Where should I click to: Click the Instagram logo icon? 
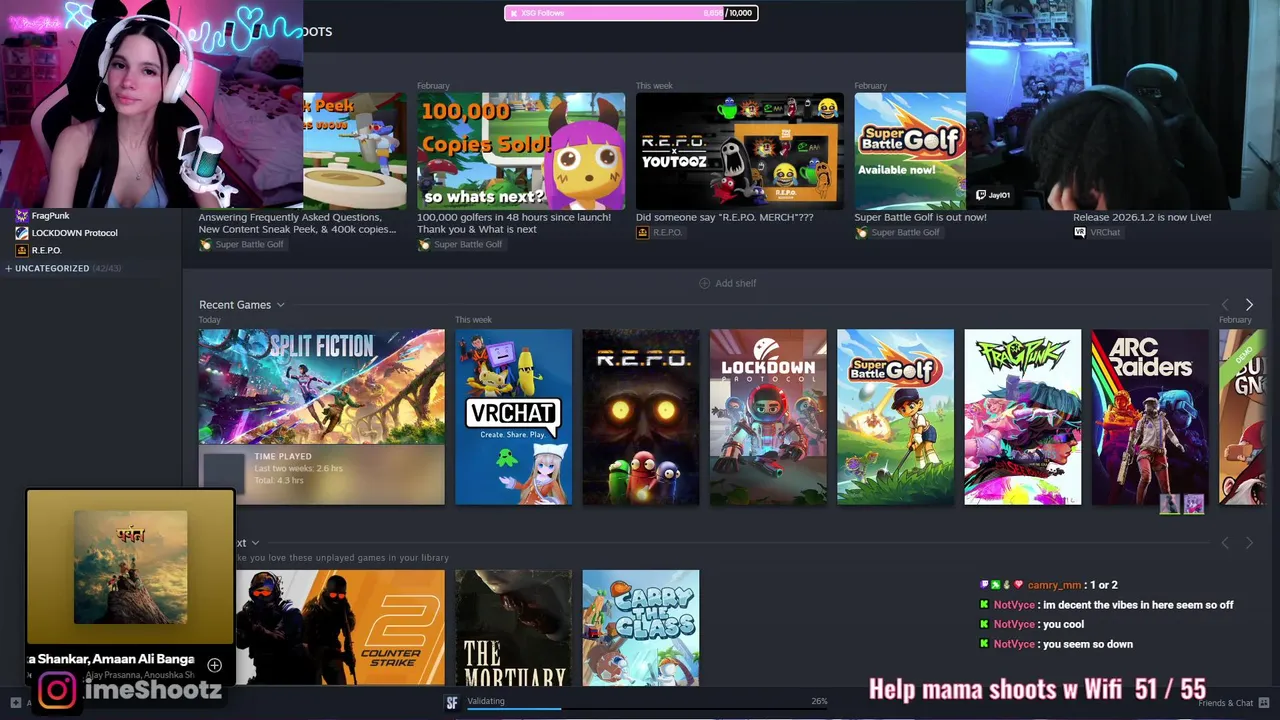57,690
